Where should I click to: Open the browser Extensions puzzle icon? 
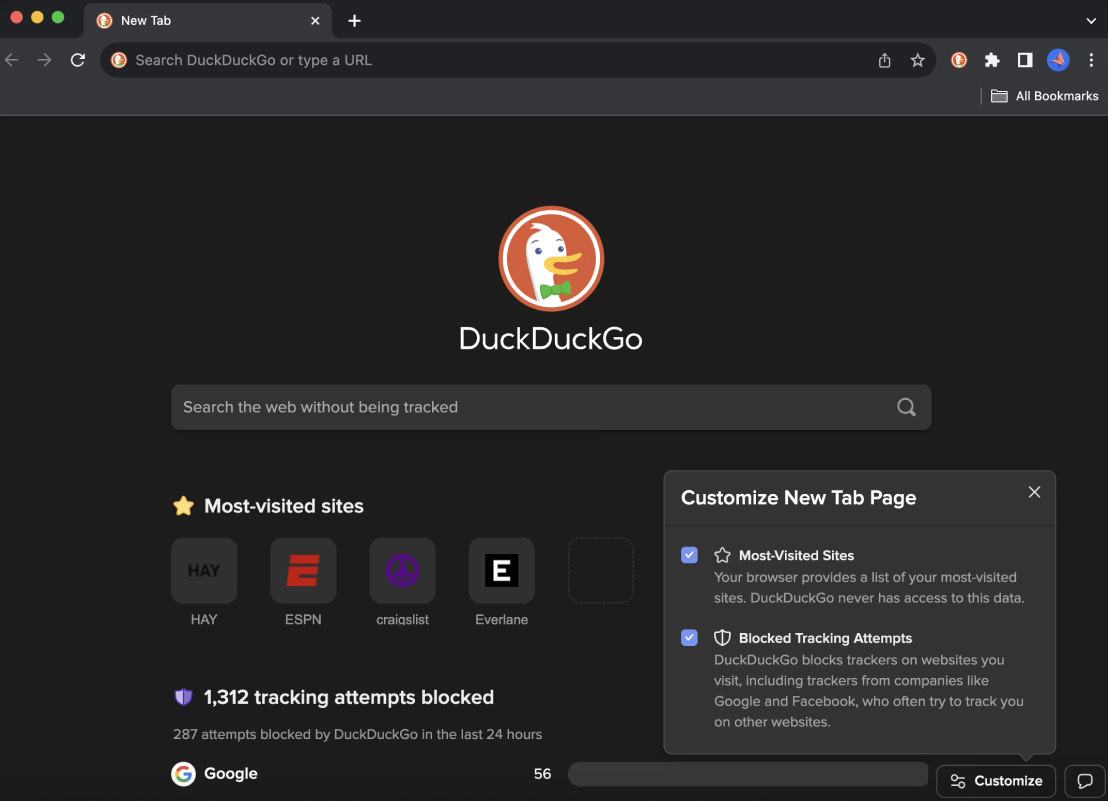click(991, 60)
